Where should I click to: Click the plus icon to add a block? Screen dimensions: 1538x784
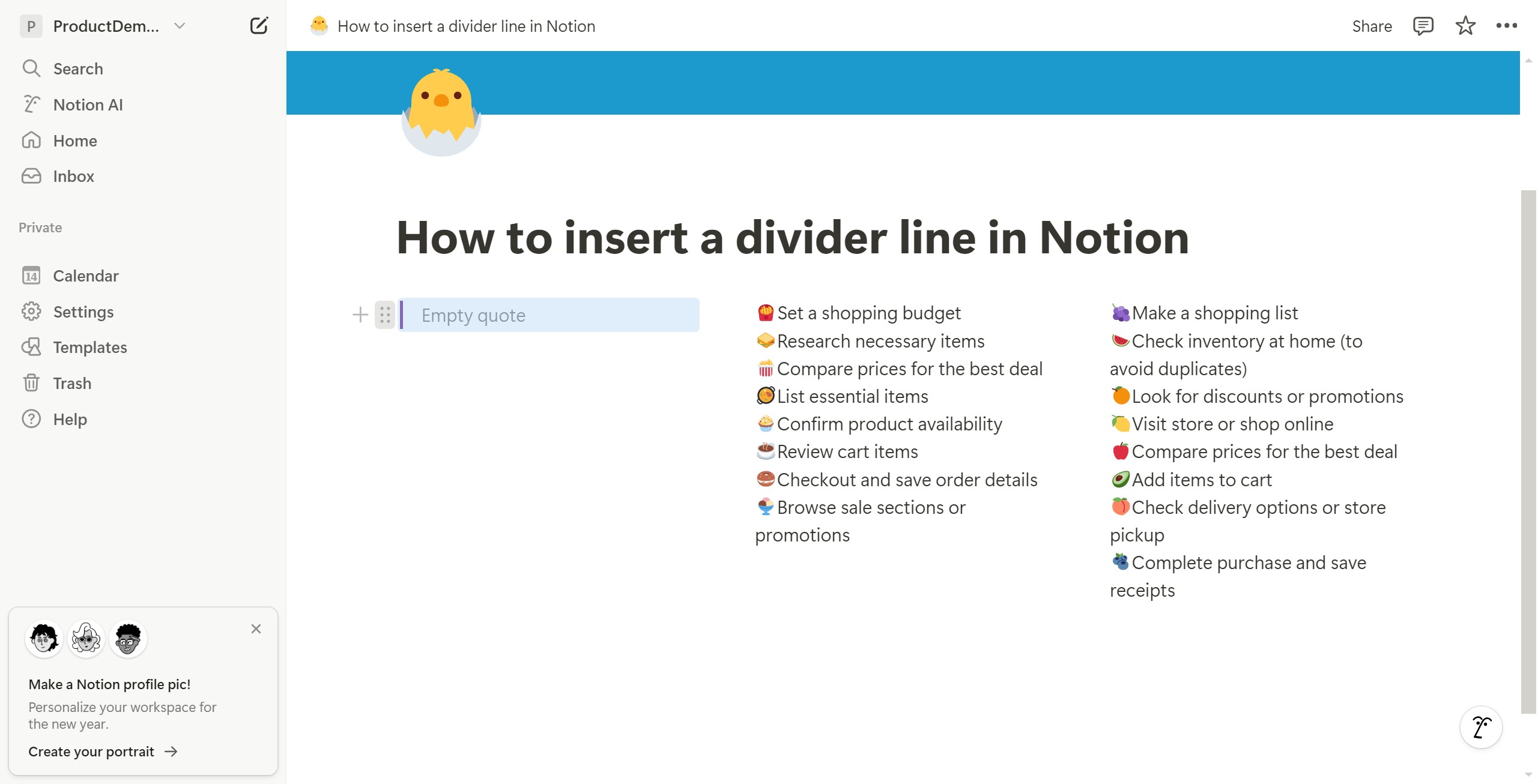(360, 315)
